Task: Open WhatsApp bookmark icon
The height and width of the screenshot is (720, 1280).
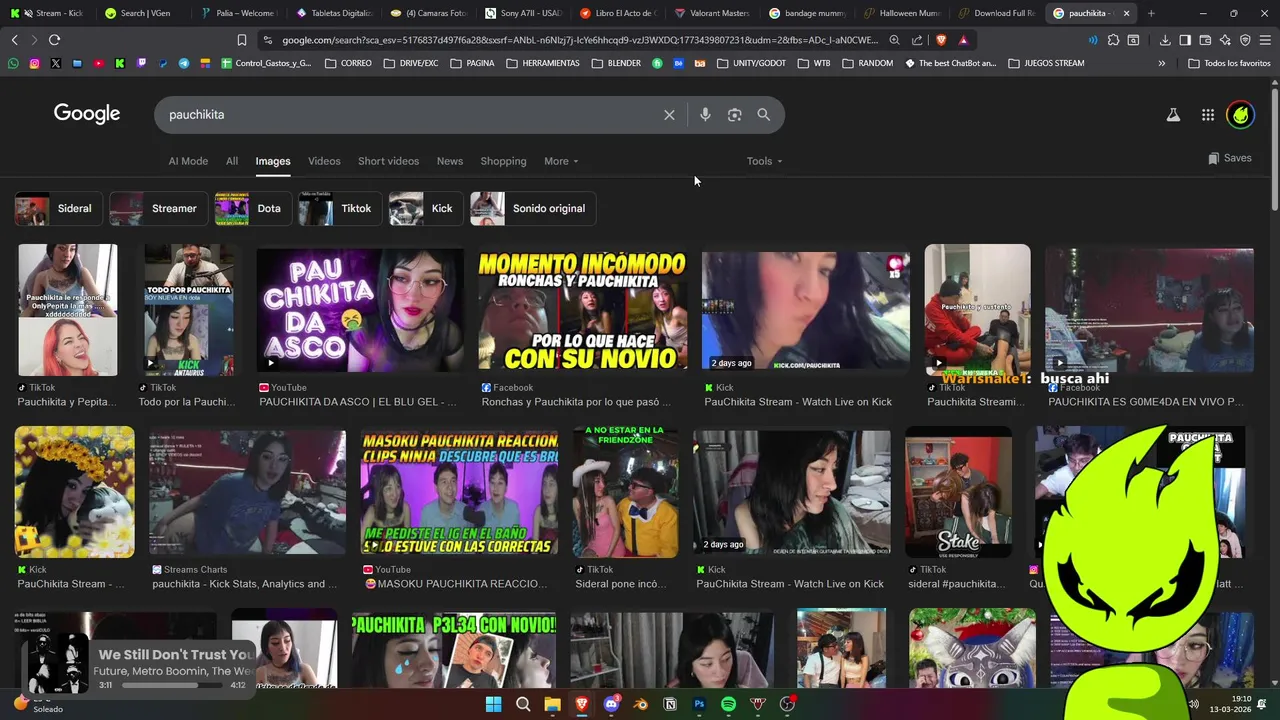Action: [x=13, y=63]
